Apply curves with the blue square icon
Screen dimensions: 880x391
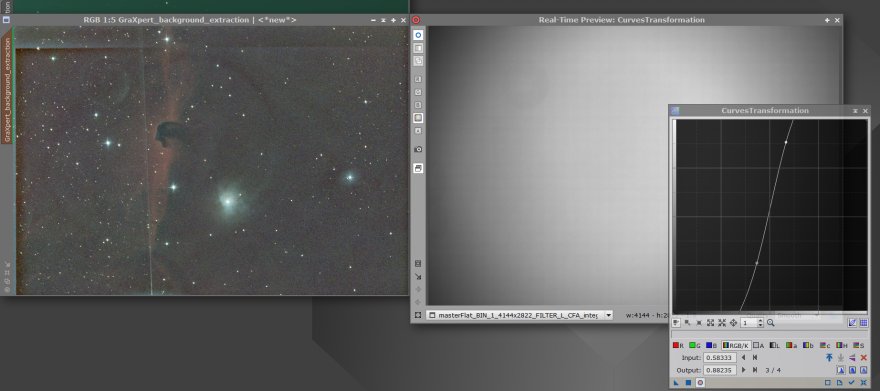pyautogui.click(x=688, y=383)
